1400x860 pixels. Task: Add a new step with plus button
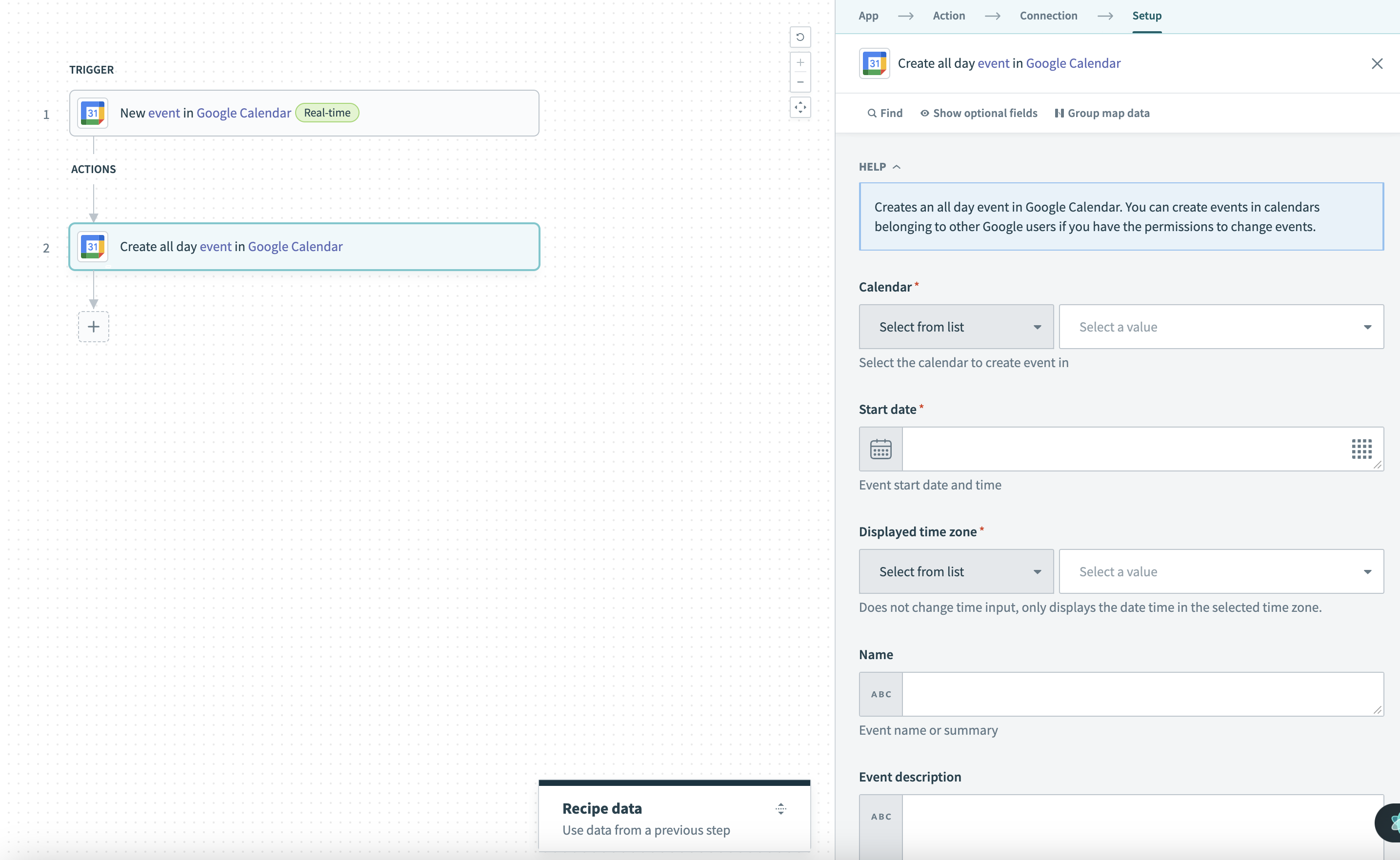tap(93, 327)
